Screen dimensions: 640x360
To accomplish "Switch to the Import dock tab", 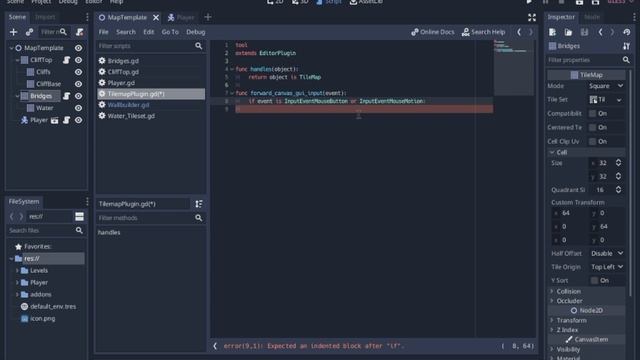I will click(x=45, y=17).
